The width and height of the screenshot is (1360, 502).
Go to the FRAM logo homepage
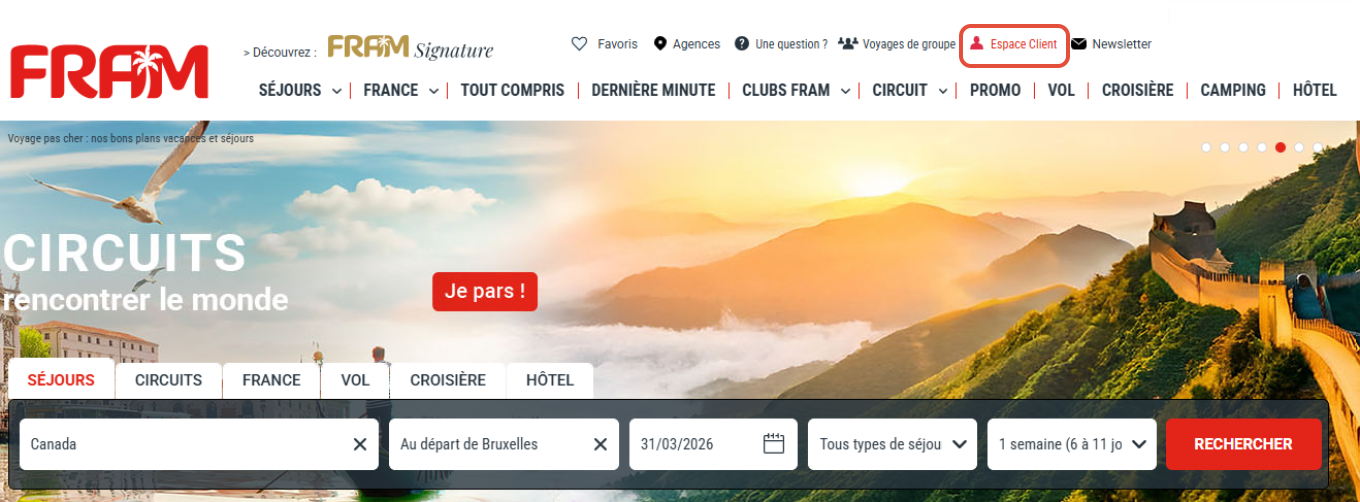109,71
